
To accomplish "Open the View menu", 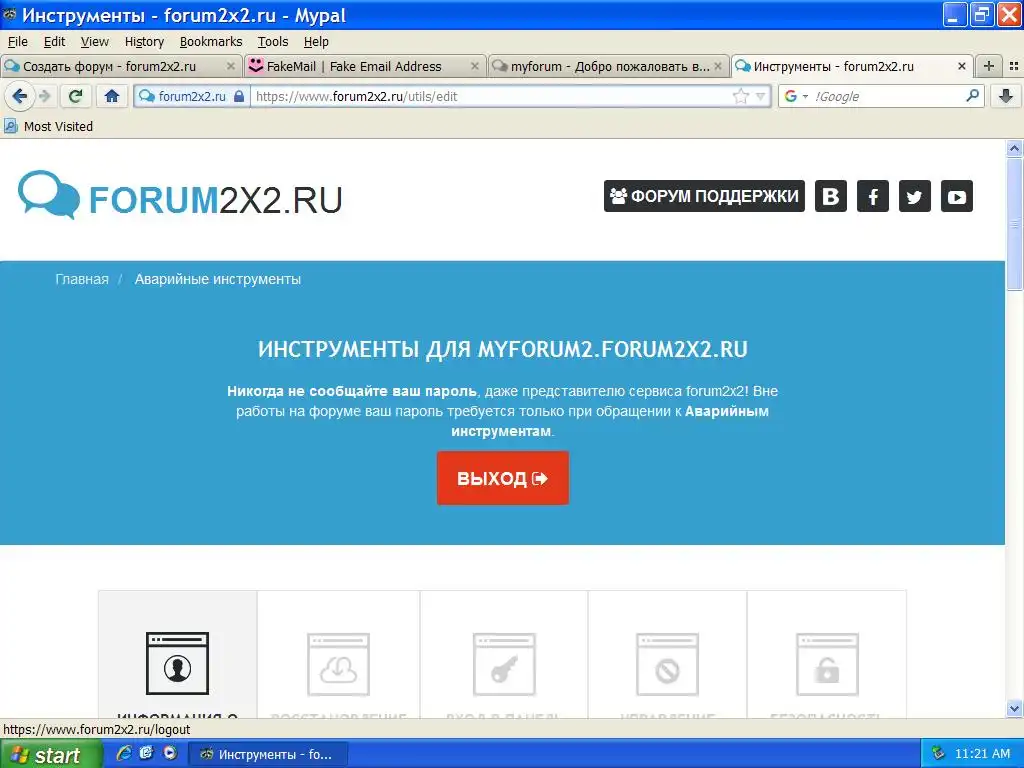I will (x=95, y=42).
